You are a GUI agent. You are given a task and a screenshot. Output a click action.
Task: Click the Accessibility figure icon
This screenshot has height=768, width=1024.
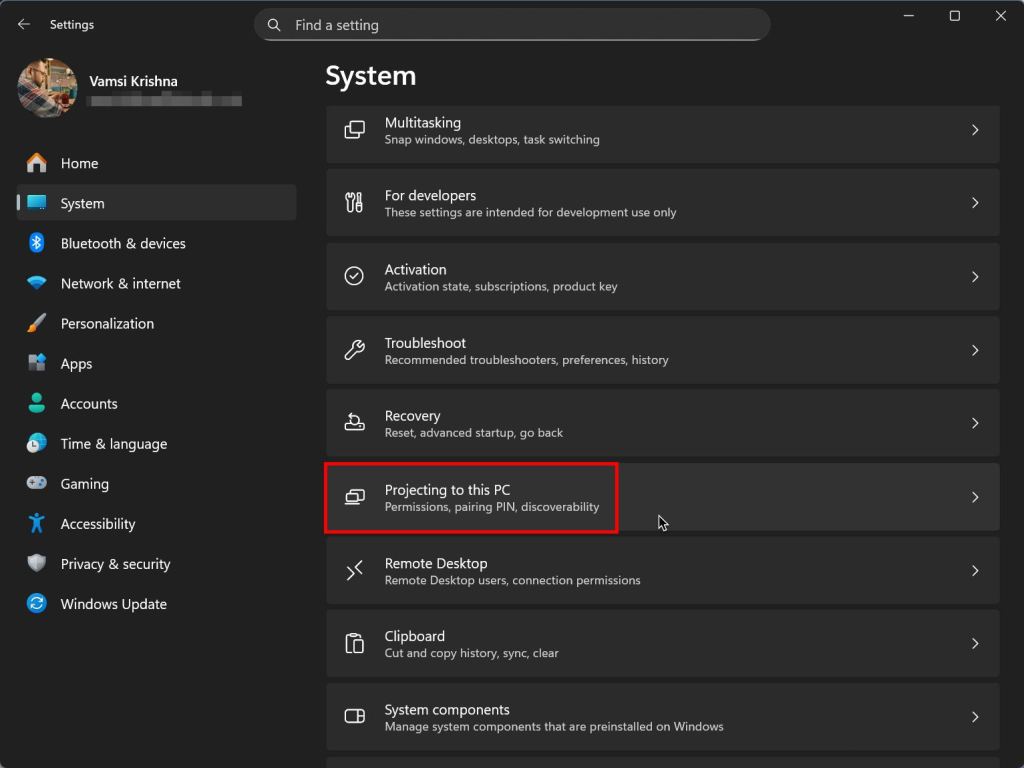click(37, 523)
